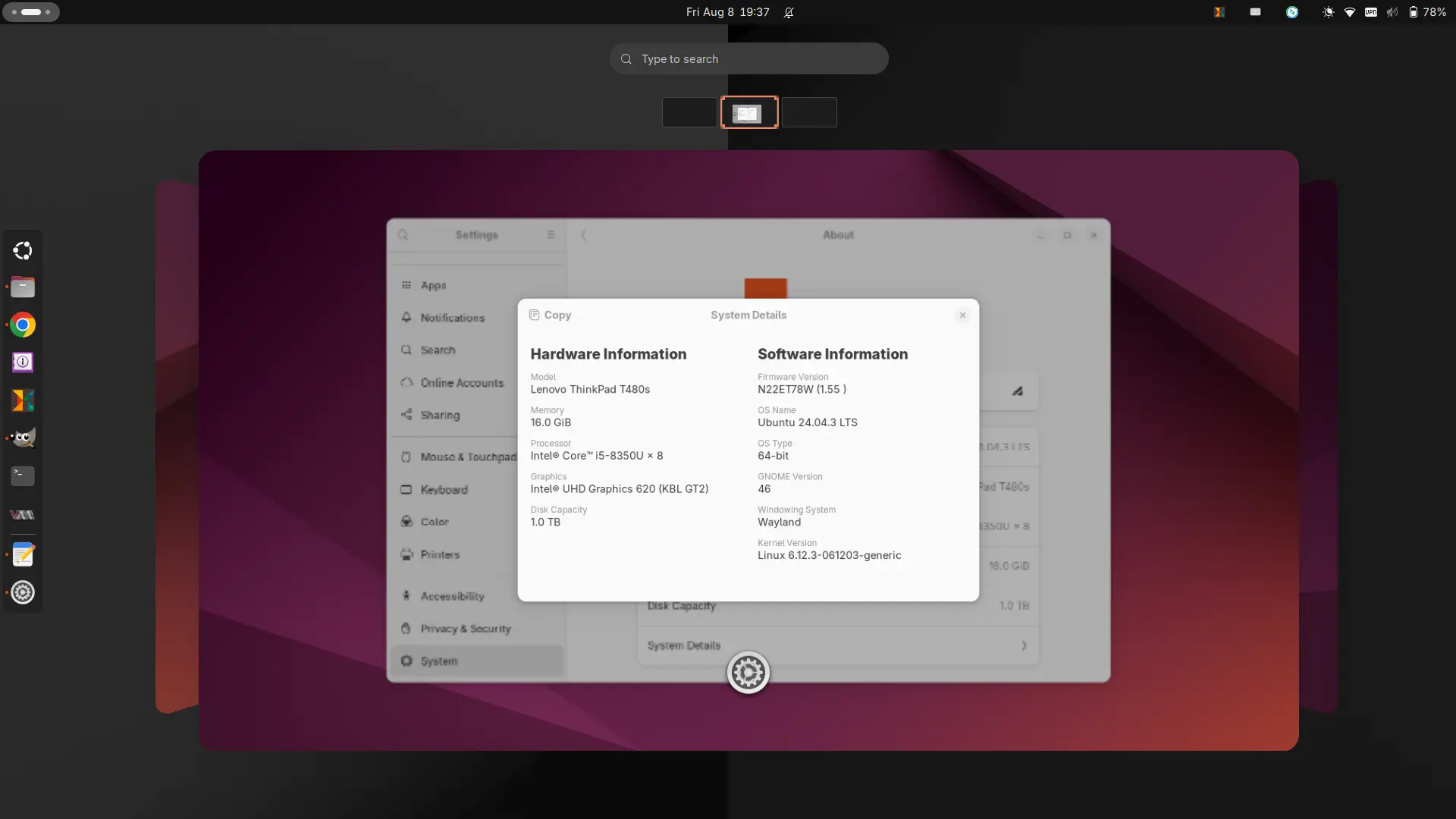
Task: Select the middle workspace thumbnail with Settings
Action: tap(749, 112)
